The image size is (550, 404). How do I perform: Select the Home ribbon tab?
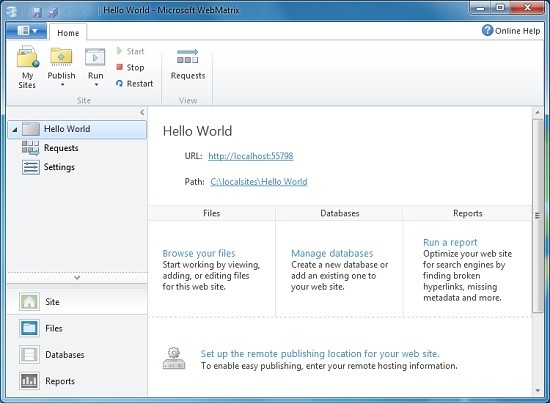point(68,33)
